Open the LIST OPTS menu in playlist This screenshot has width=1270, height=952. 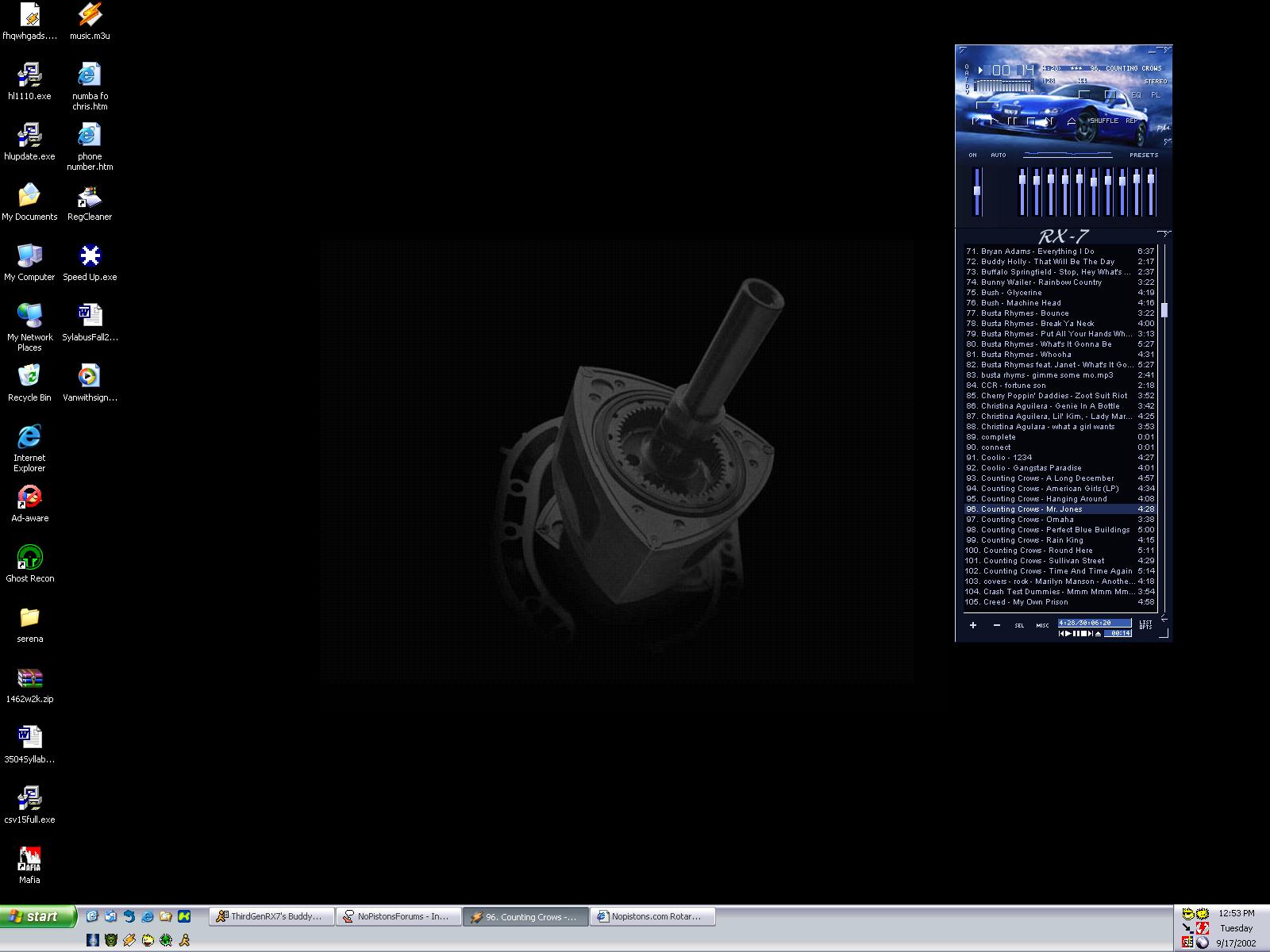coord(1145,625)
